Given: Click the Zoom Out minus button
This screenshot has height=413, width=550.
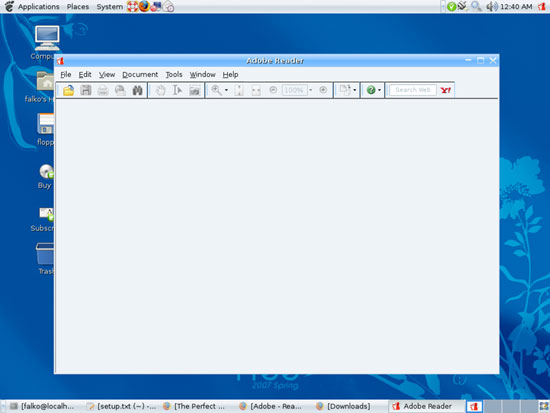Looking at the screenshot, I should tap(273, 90).
